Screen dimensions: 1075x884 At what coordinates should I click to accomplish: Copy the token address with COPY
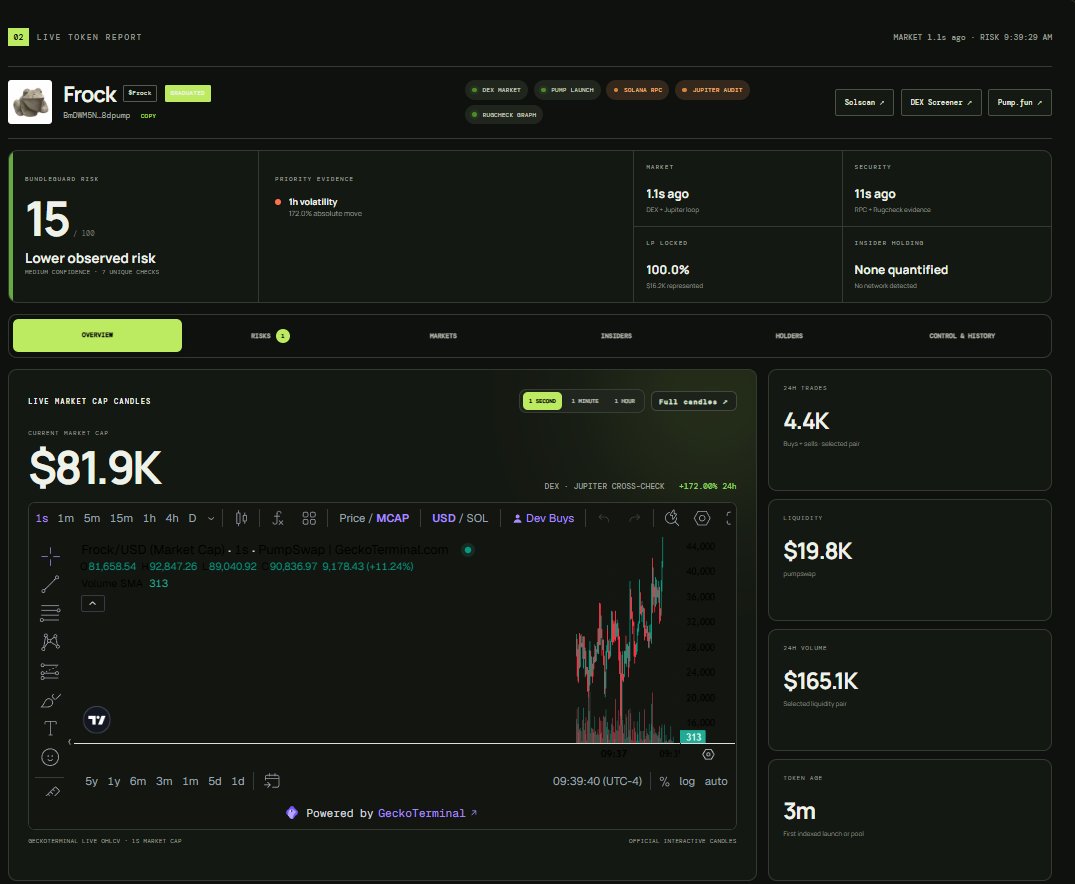point(148,116)
